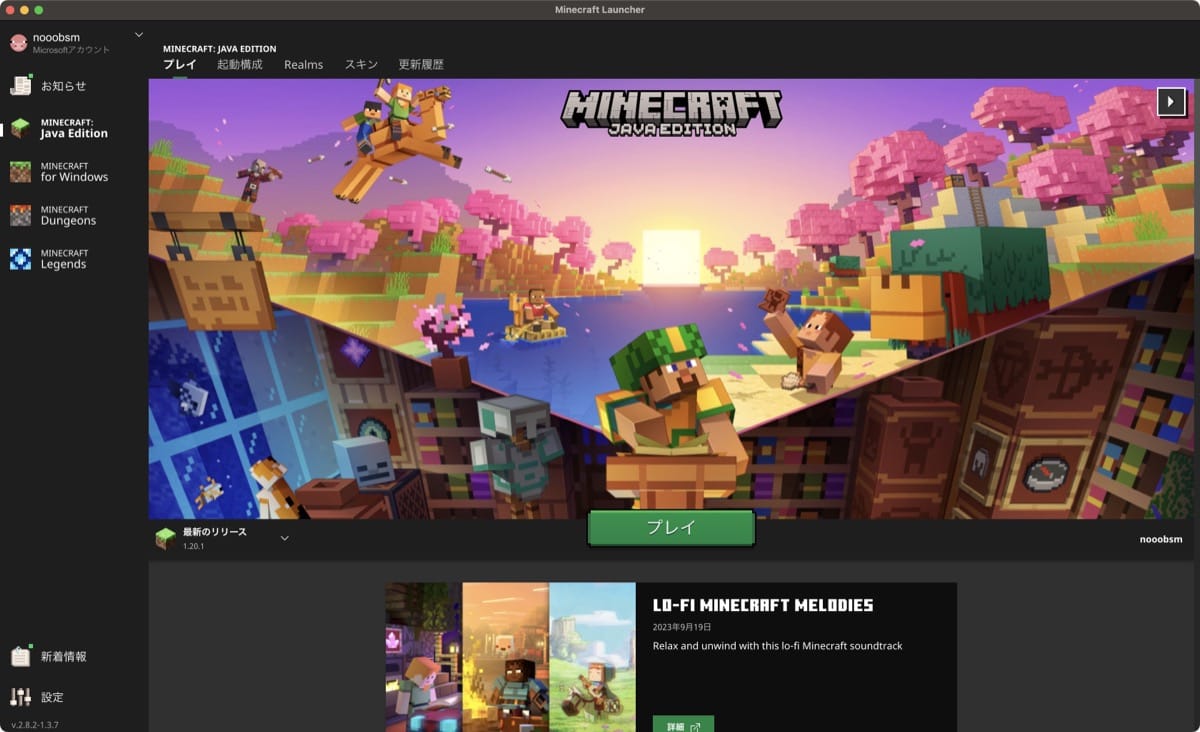
Task: Click the Relax and unwind description text
Action: (778, 646)
